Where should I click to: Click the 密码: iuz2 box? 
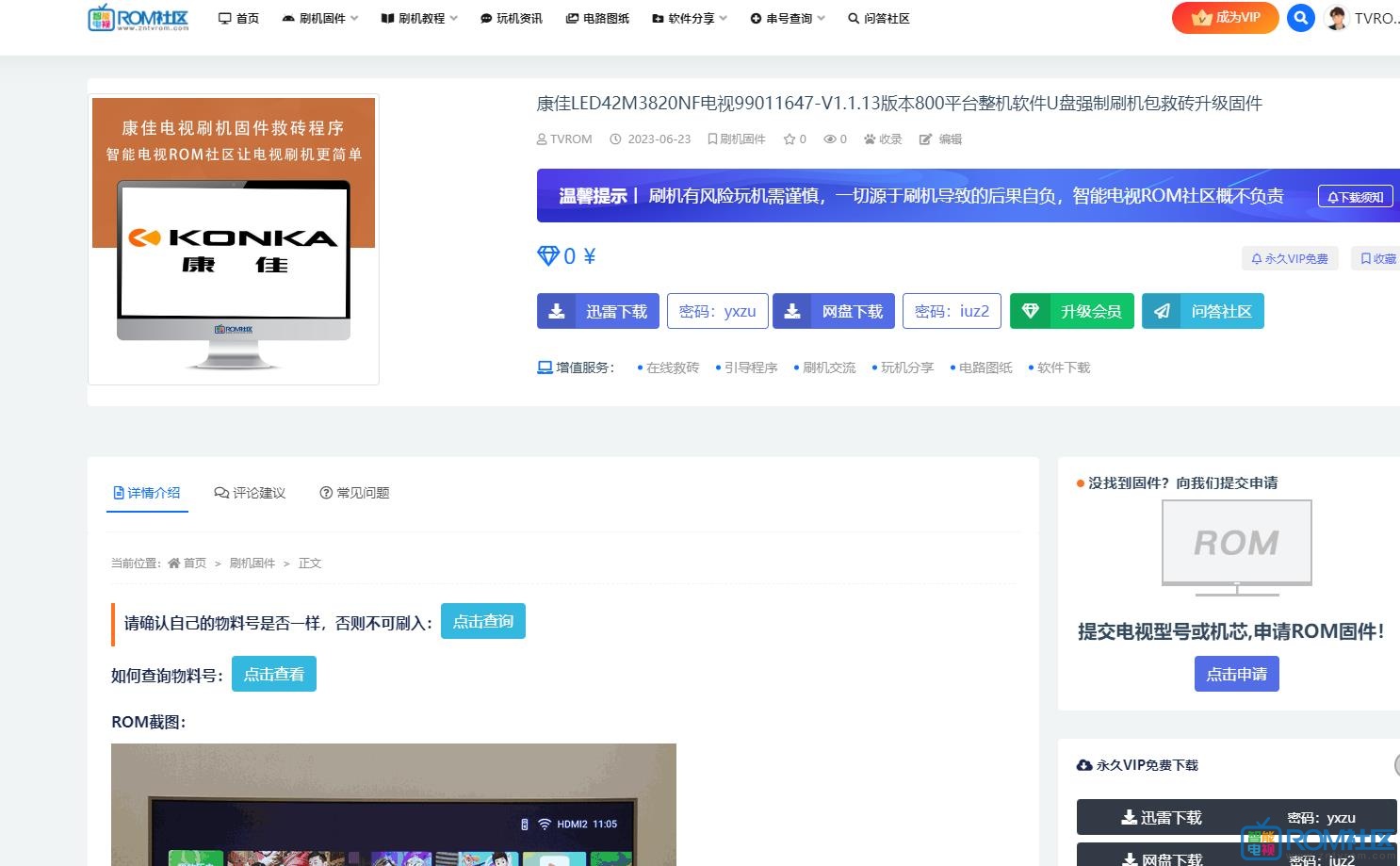pyautogui.click(x=952, y=311)
